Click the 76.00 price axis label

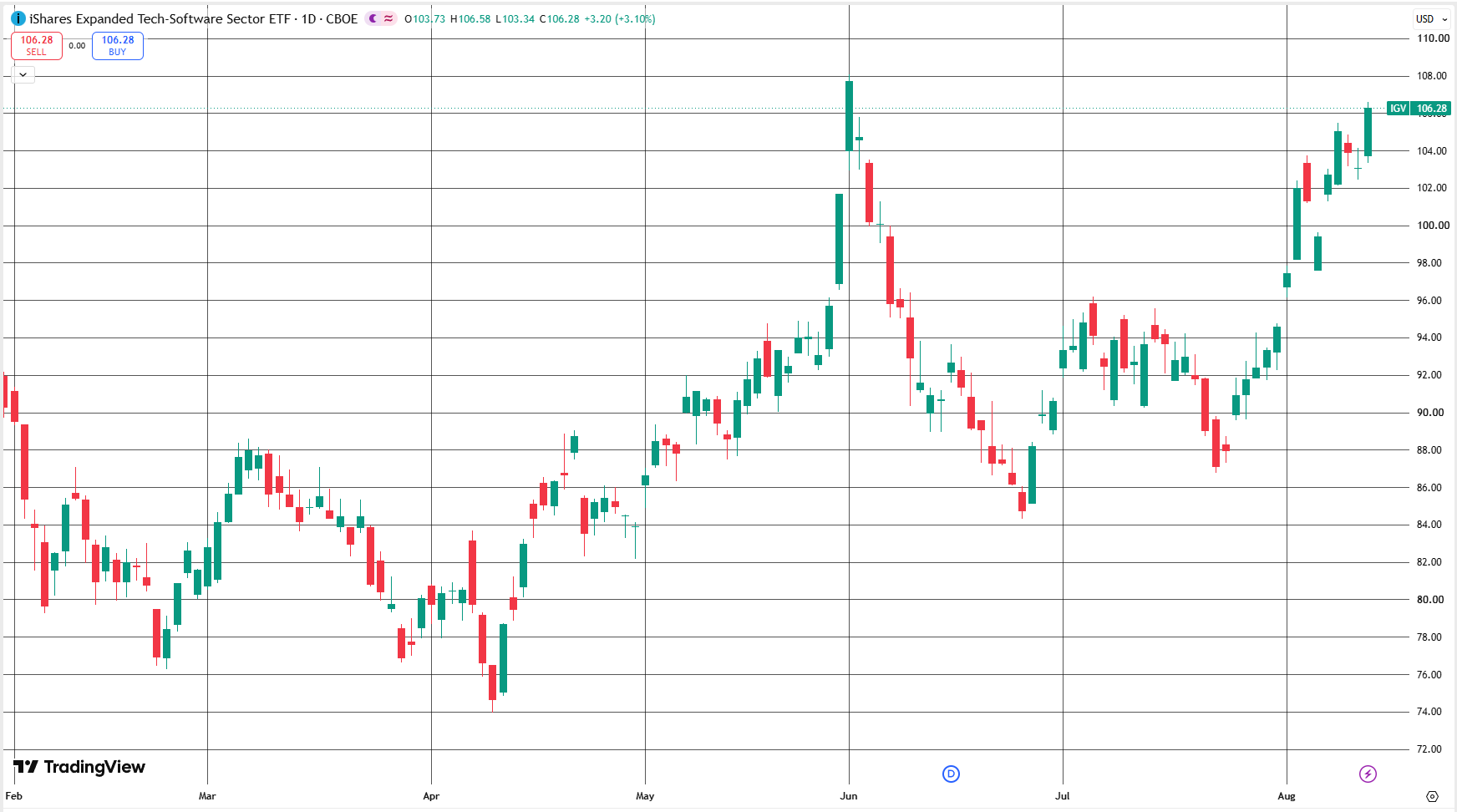pyautogui.click(x=1429, y=675)
